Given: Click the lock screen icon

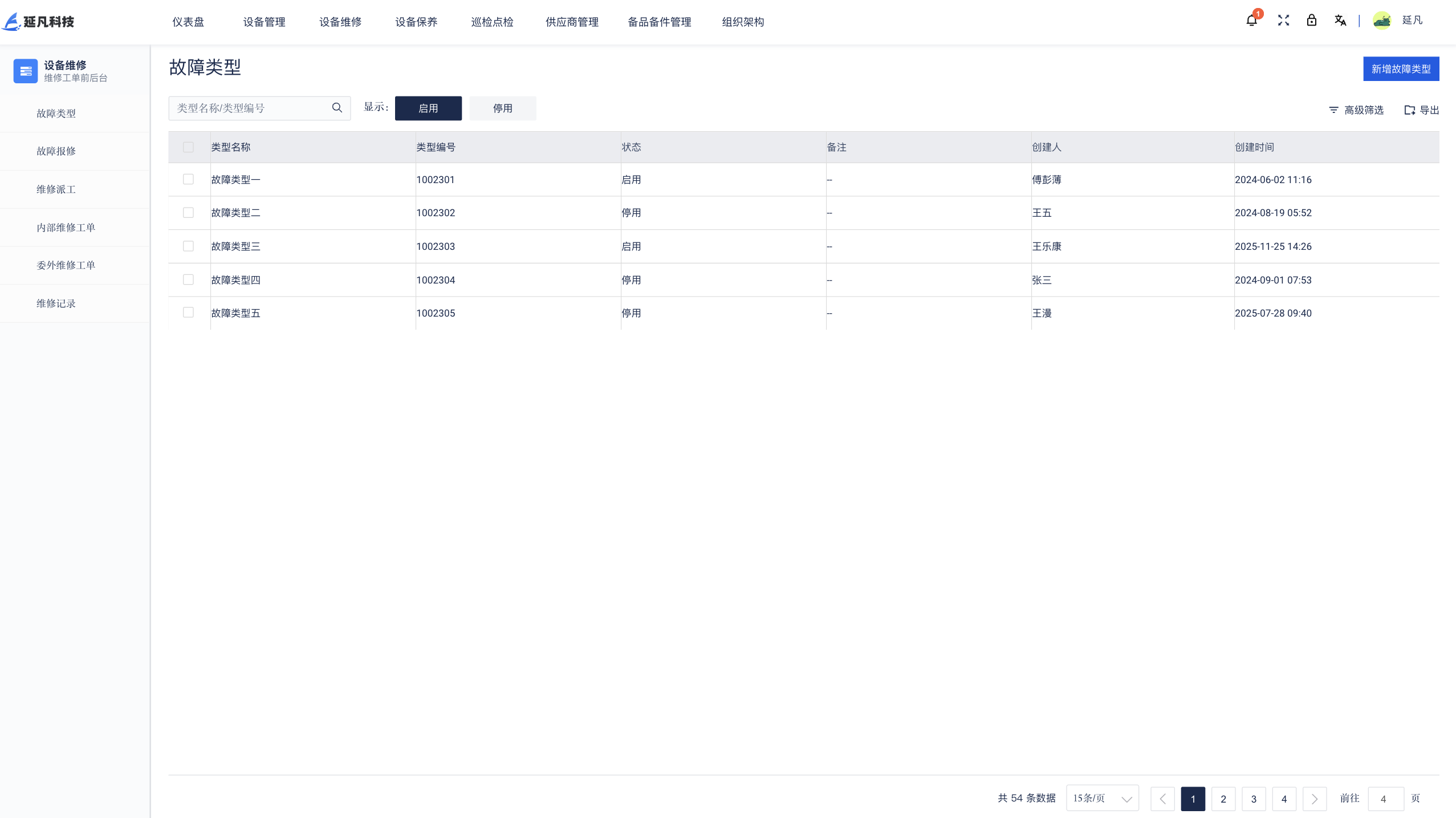Looking at the screenshot, I should 1312,21.
